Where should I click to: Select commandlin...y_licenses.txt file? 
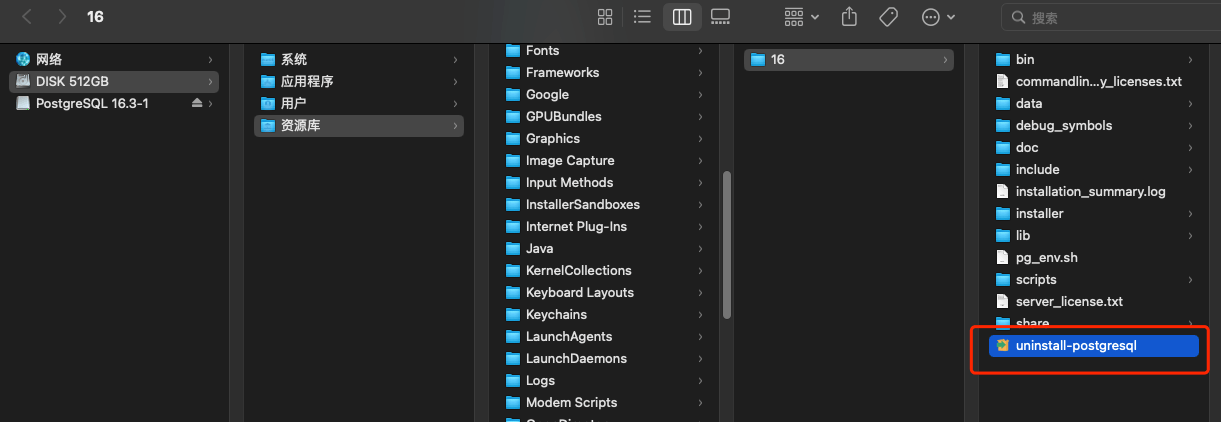tap(1094, 82)
